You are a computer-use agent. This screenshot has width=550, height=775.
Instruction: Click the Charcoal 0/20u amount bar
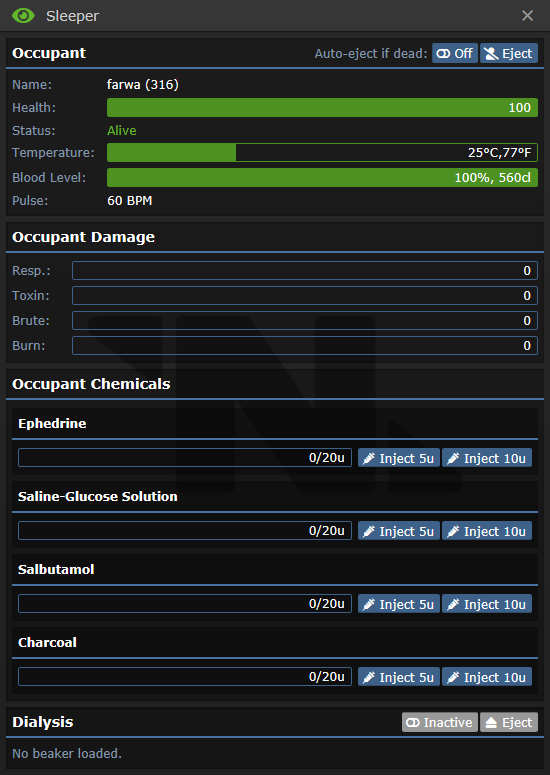(185, 677)
